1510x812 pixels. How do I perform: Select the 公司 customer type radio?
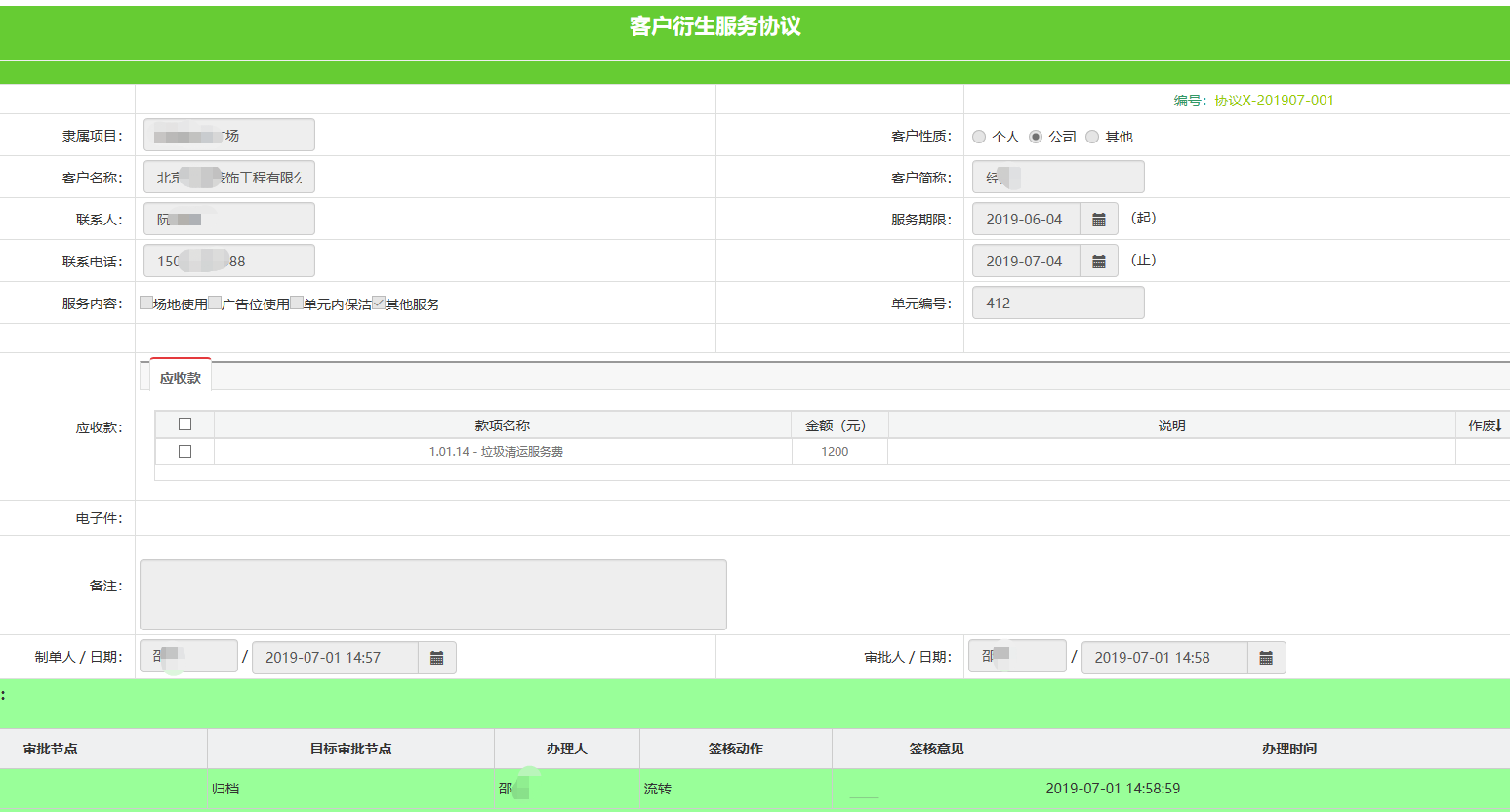pos(1036,137)
